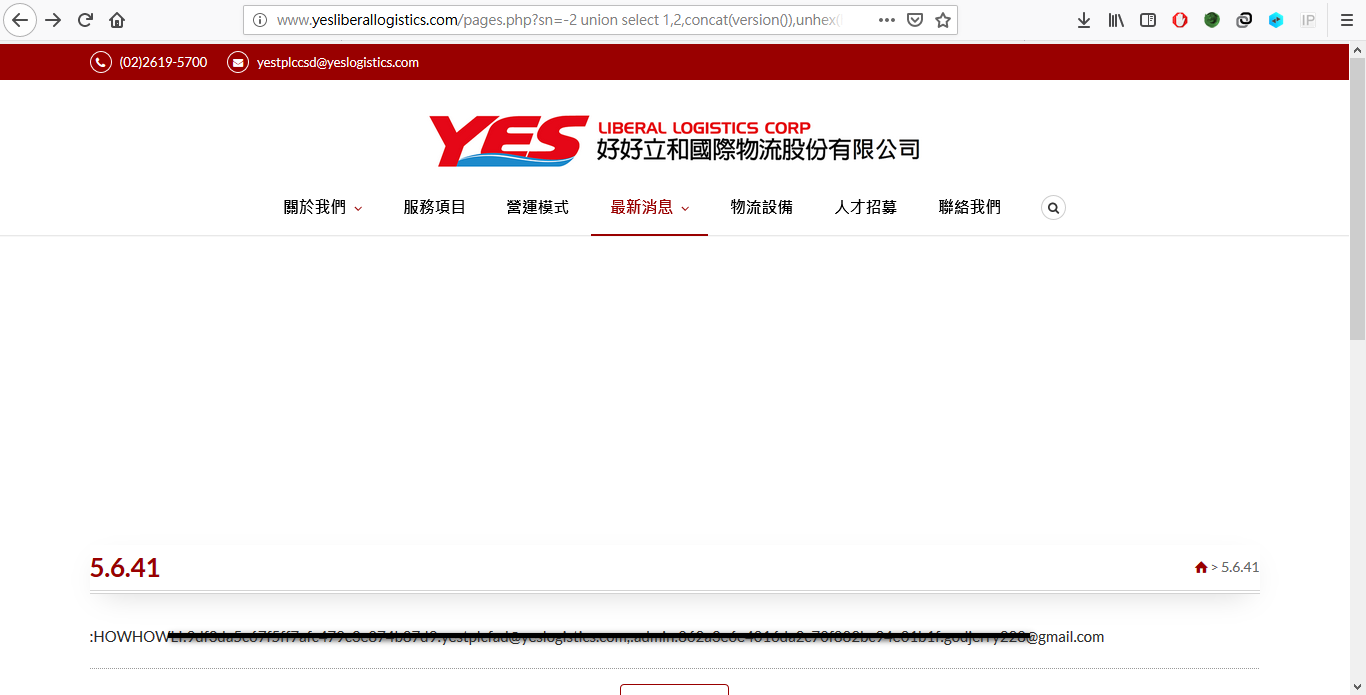The height and width of the screenshot is (695, 1366).
Task: Open the 營運模式 menu item
Action: click(x=537, y=207)
